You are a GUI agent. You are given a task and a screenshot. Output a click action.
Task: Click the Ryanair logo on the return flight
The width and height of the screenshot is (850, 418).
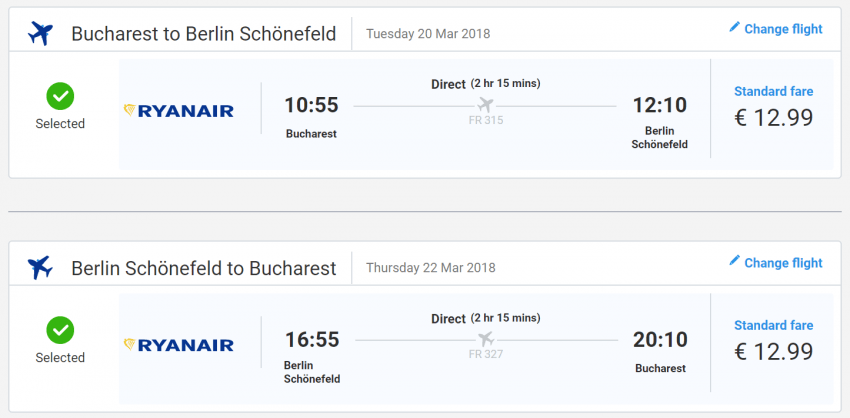click(179, 345)
